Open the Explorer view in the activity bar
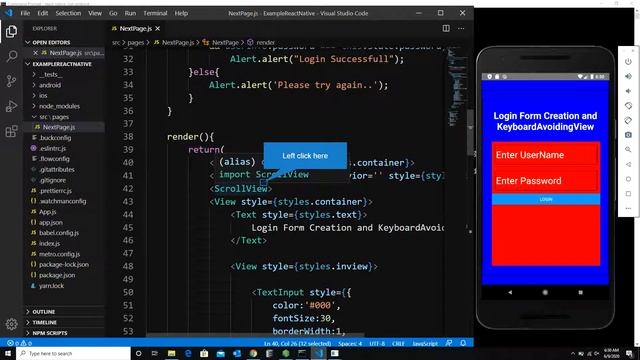 pyautogui.click(x=11, y=31)
